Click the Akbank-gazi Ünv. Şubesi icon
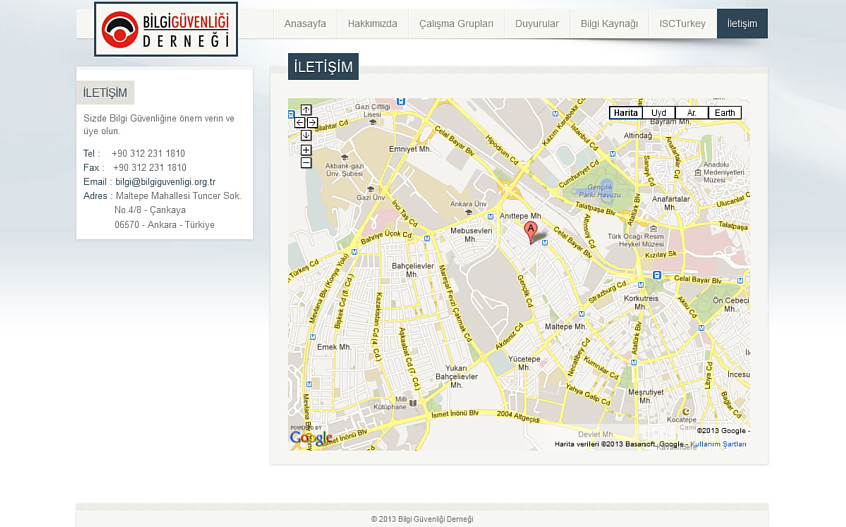 click(x=344, y=158)
